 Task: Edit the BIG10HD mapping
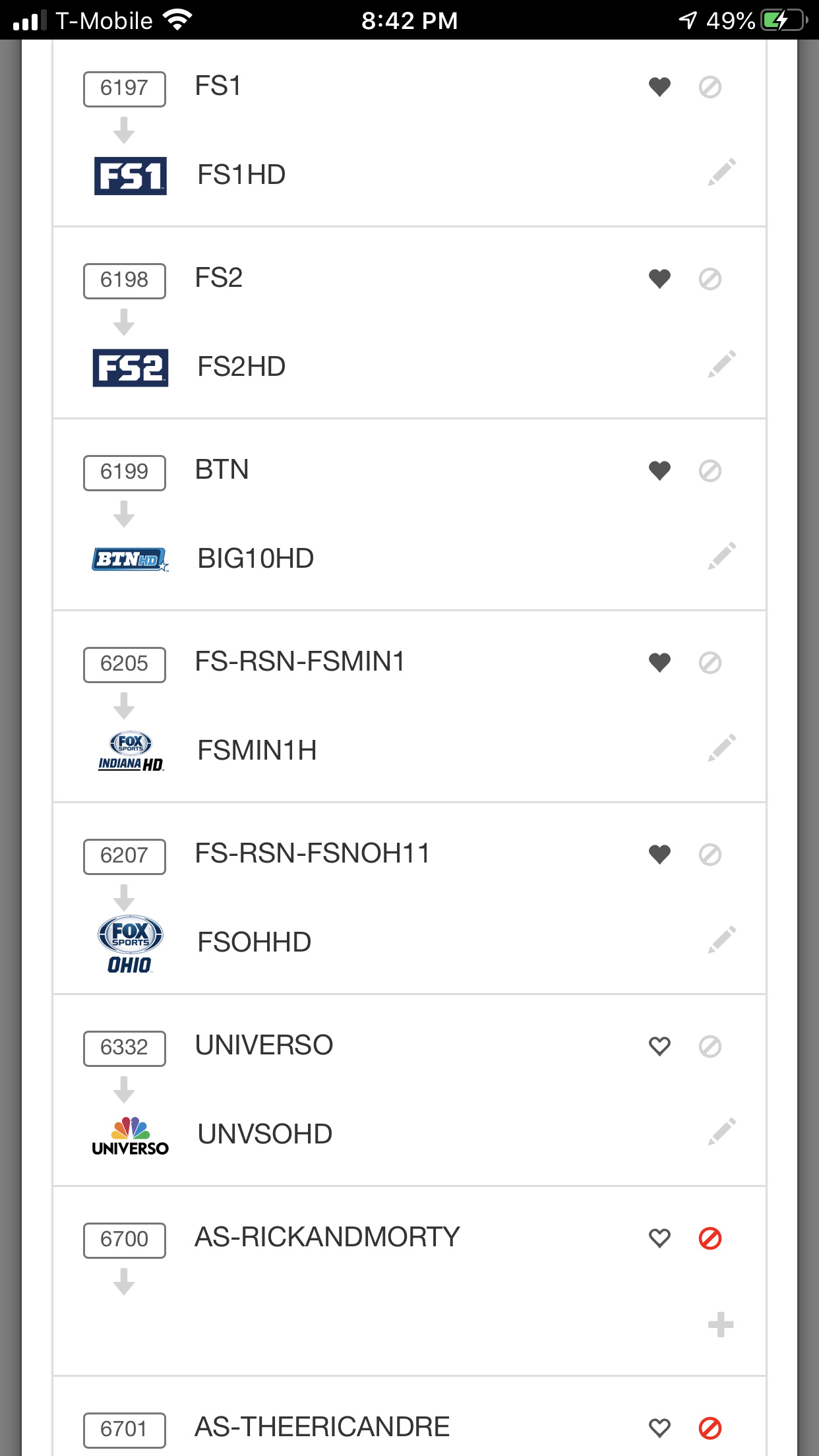(x=721, y=557)
